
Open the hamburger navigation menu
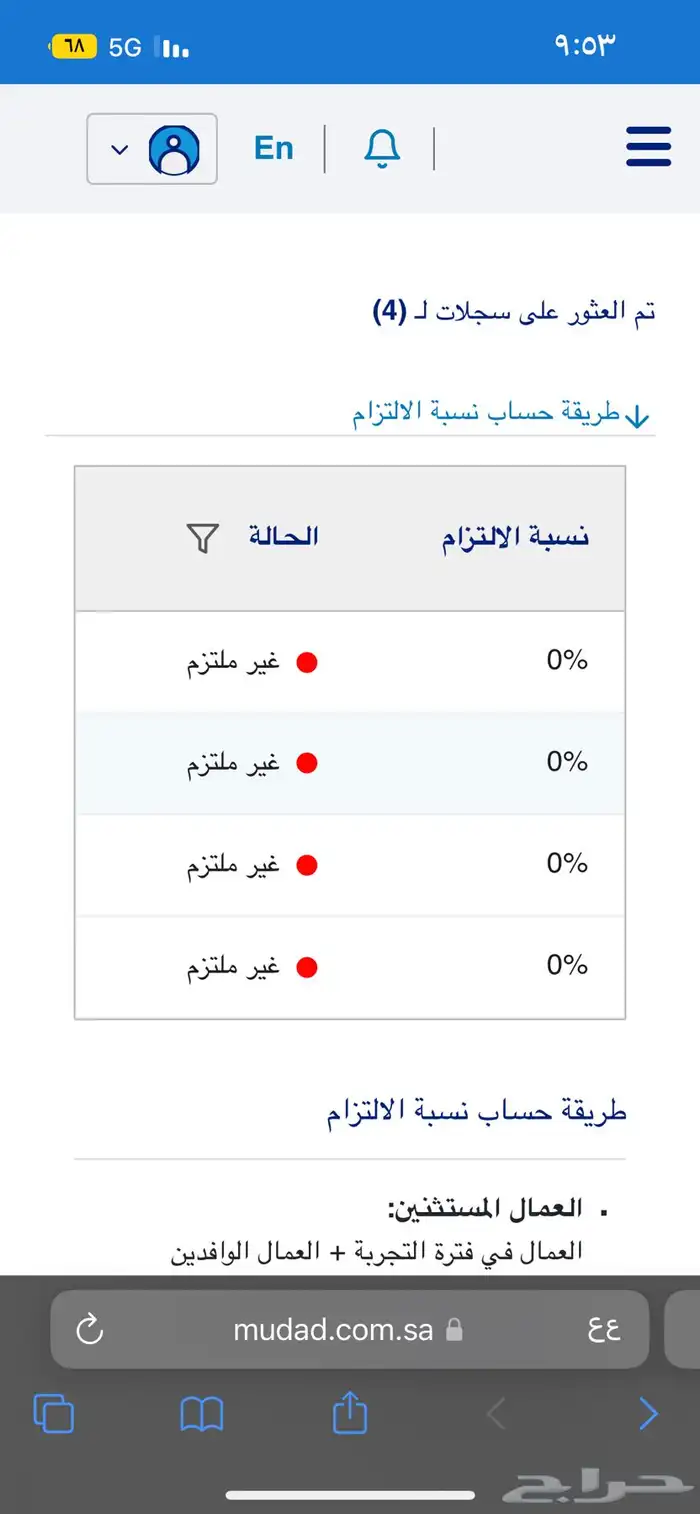tap(648, 148)
